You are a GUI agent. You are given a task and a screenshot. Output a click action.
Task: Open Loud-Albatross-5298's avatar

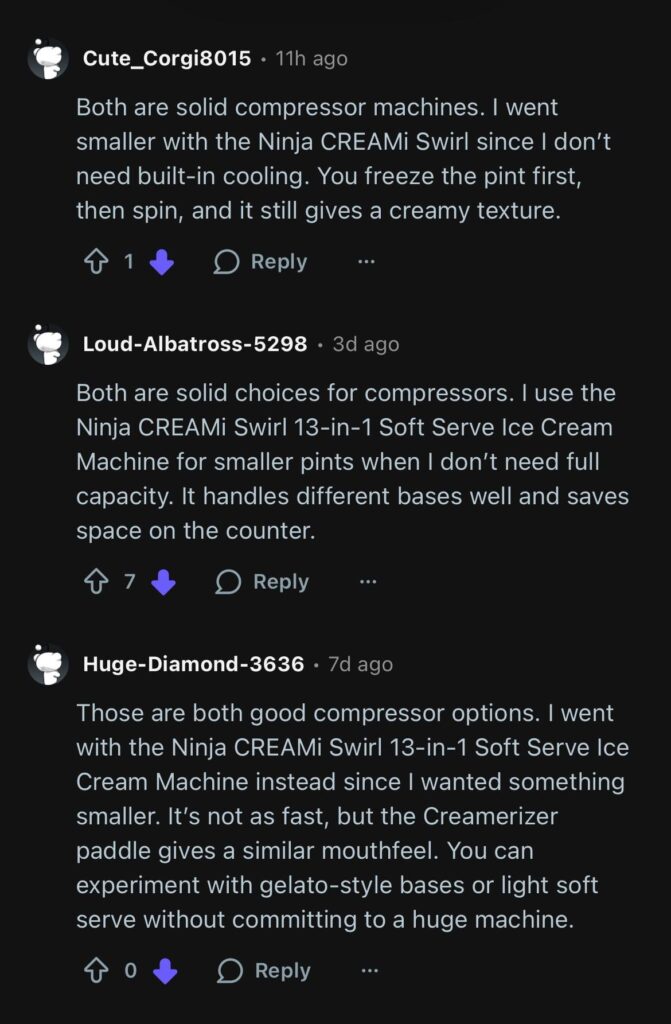pyautogui.click(x=48, y=345)
